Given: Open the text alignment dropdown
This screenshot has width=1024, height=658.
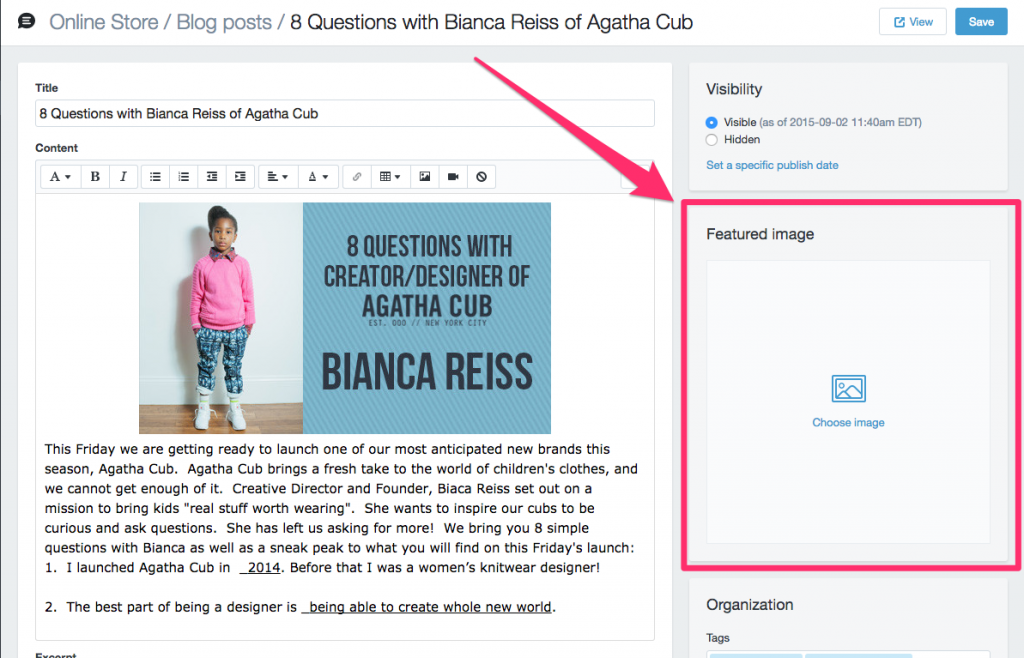Looking at the screenshot, I should click(x=278, y=177).
